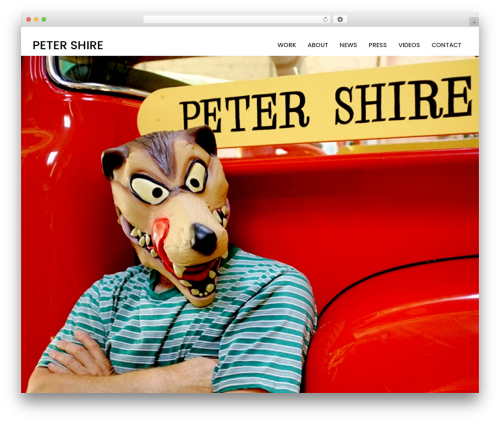Image resolution: width=500 pixels, height=423 pixels.
Task: Click the download icon beside the address bar
Action: coord(340,20)
